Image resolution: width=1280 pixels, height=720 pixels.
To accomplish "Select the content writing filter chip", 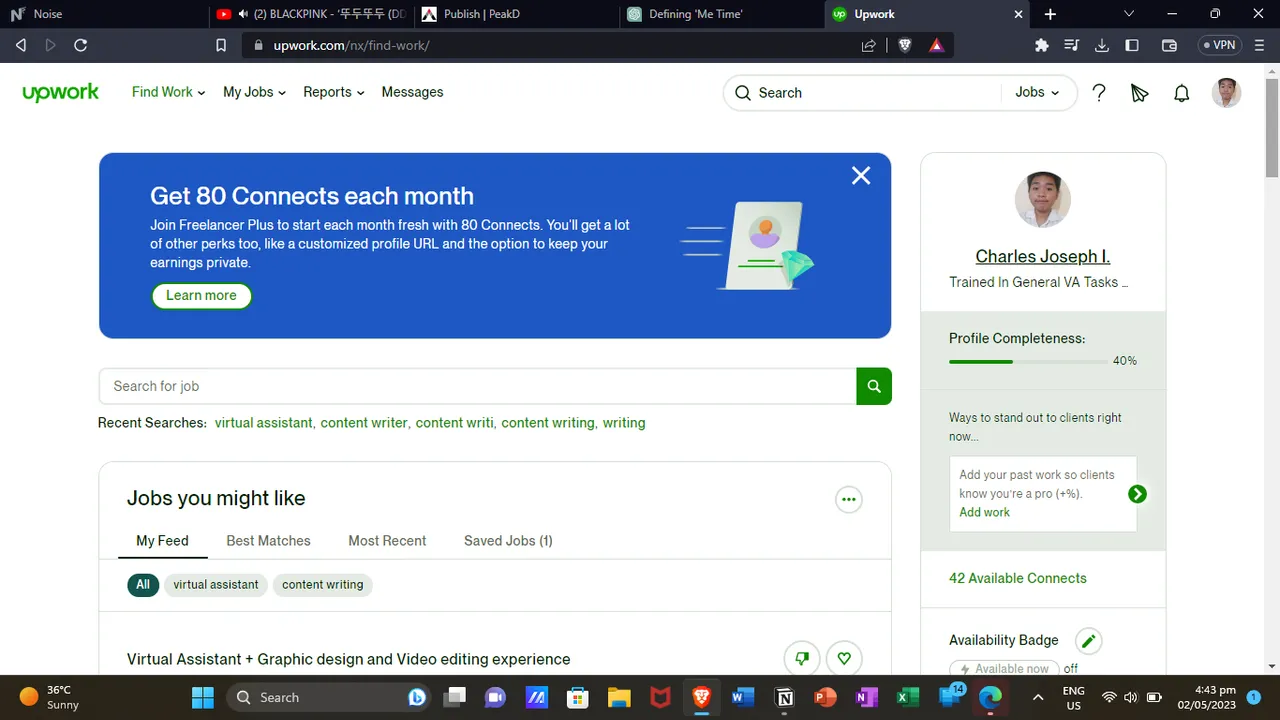I will pos(322,585).
